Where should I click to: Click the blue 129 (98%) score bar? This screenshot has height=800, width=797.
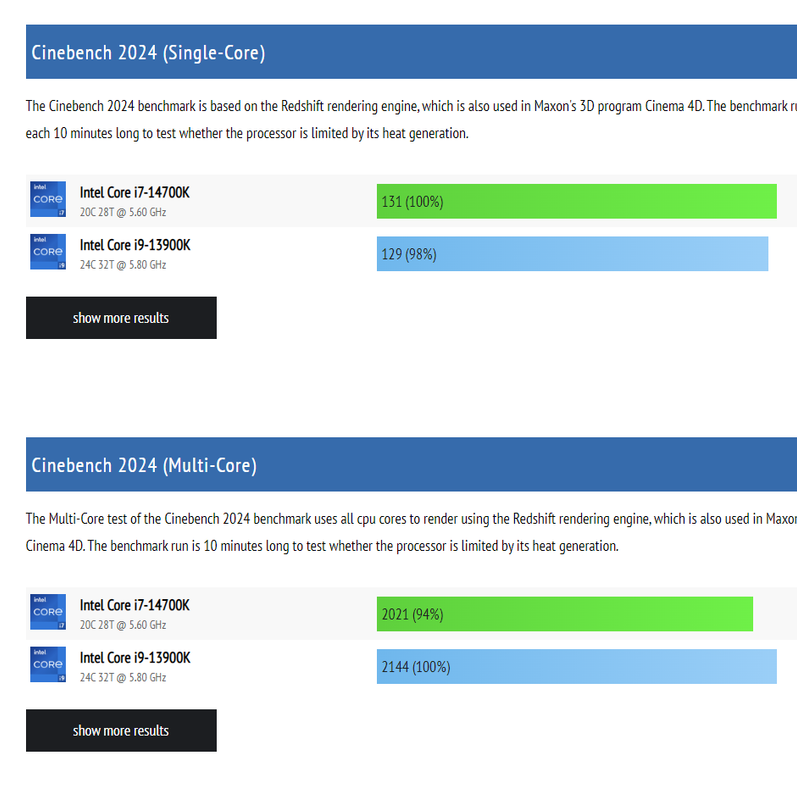tap(572, 254)
